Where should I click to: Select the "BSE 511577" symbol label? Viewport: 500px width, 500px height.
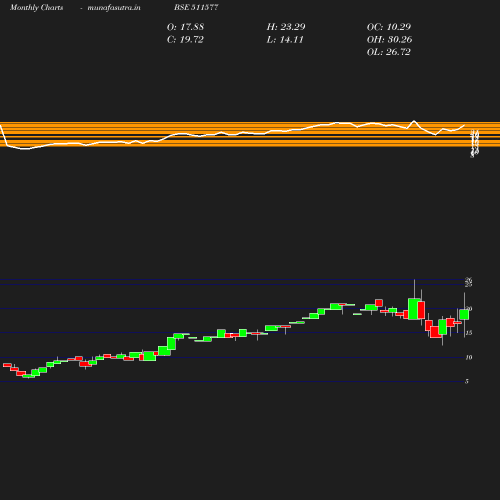pos(196,7)
